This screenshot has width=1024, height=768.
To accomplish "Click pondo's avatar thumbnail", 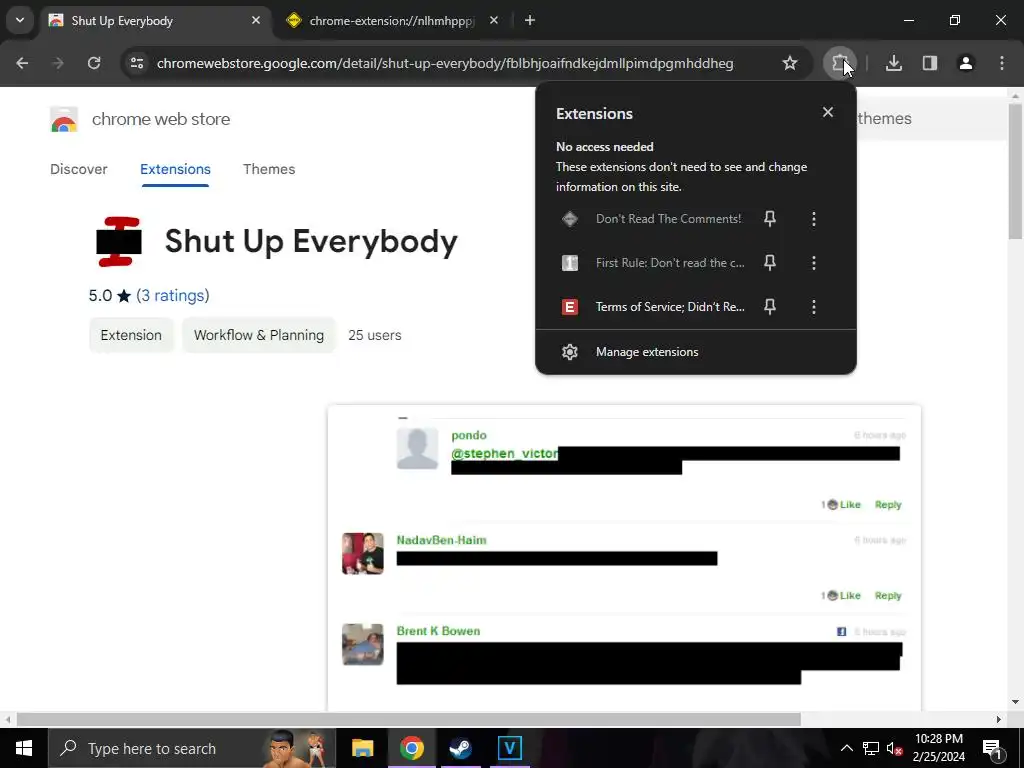I will click(417, 448).
